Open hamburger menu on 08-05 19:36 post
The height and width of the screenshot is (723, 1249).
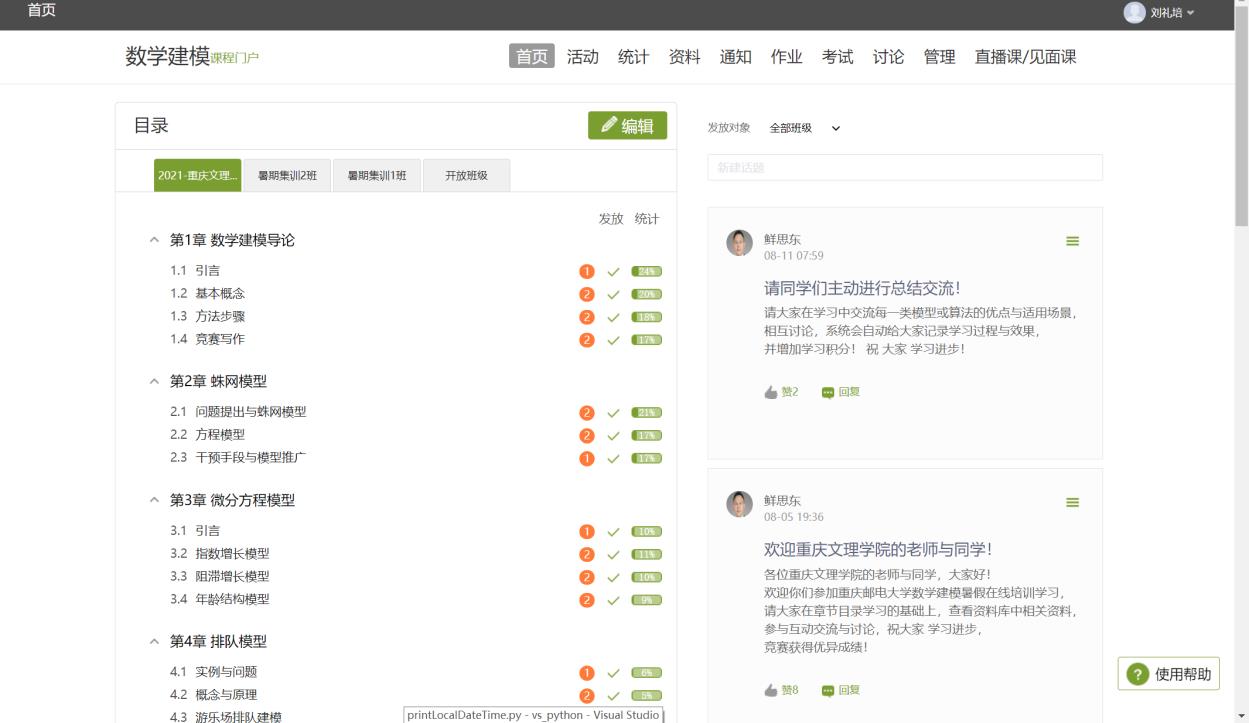point(1072,502)
